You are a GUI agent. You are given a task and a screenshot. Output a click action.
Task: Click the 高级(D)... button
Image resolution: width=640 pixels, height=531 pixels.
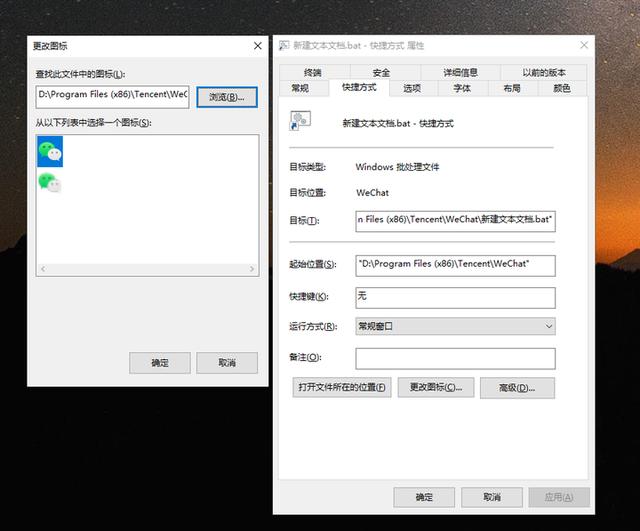tap(517, 388)
